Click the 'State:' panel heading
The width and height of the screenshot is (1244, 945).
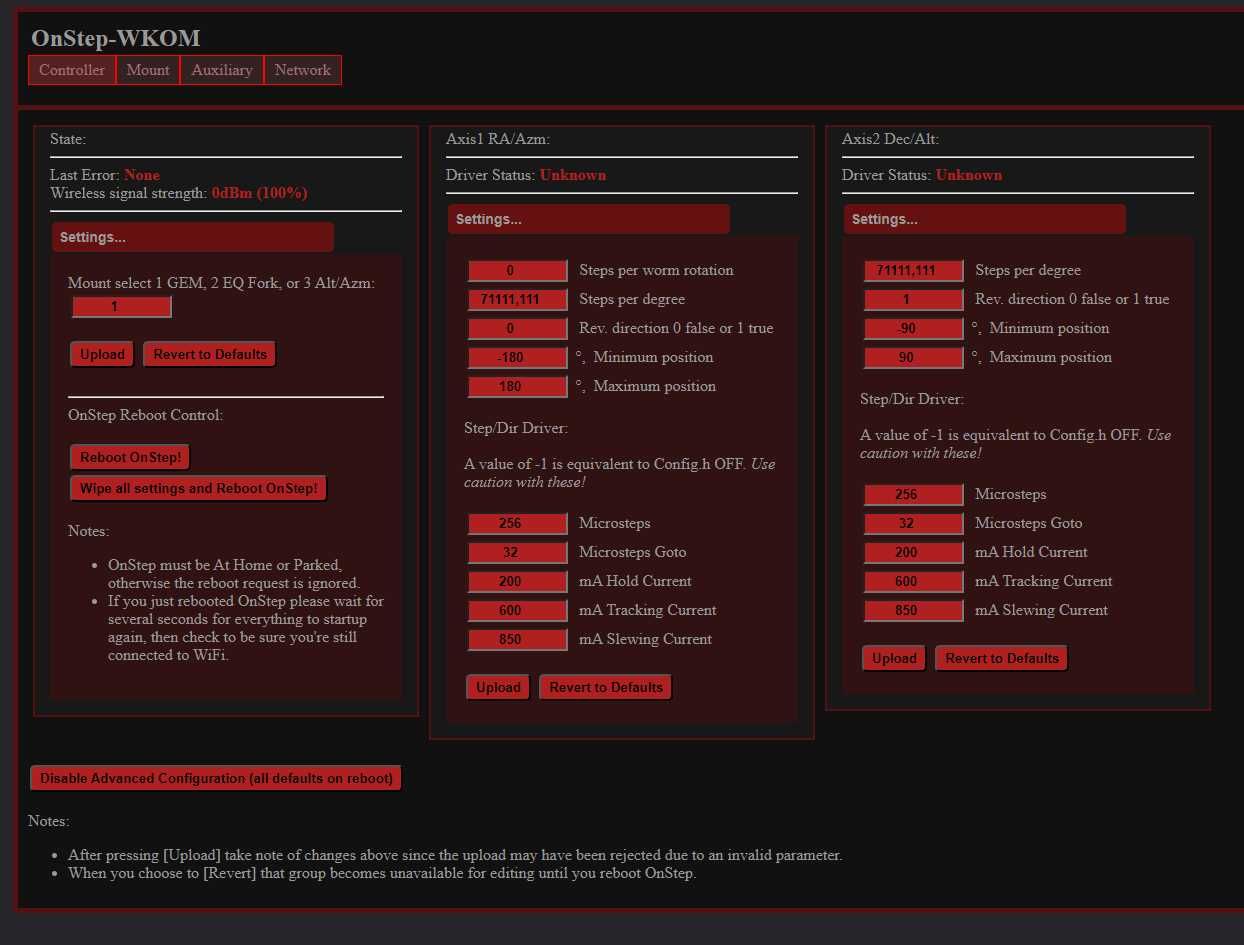tap(68, 139)
